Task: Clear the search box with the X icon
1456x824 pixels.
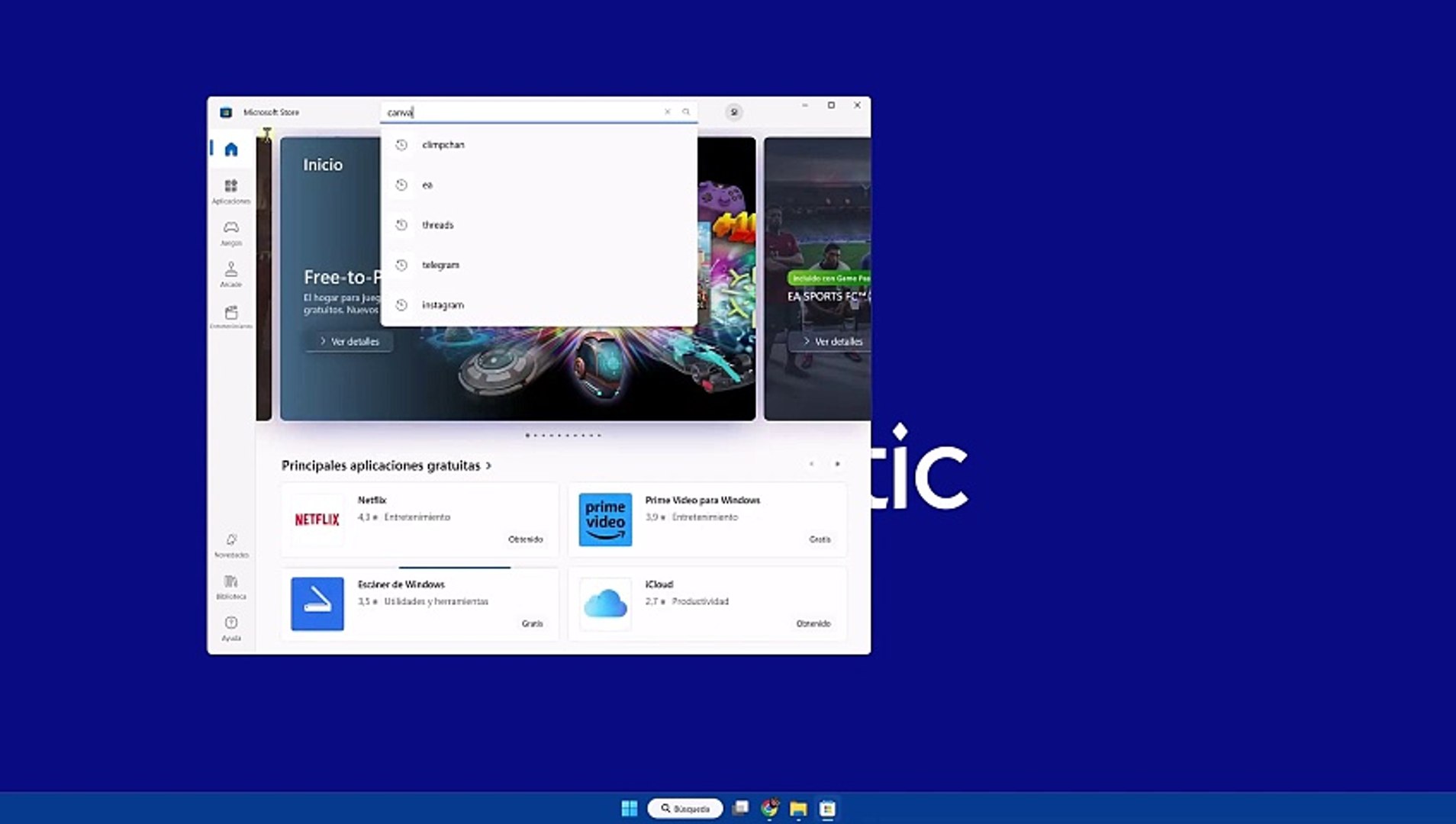Action: tap(667, 111)
